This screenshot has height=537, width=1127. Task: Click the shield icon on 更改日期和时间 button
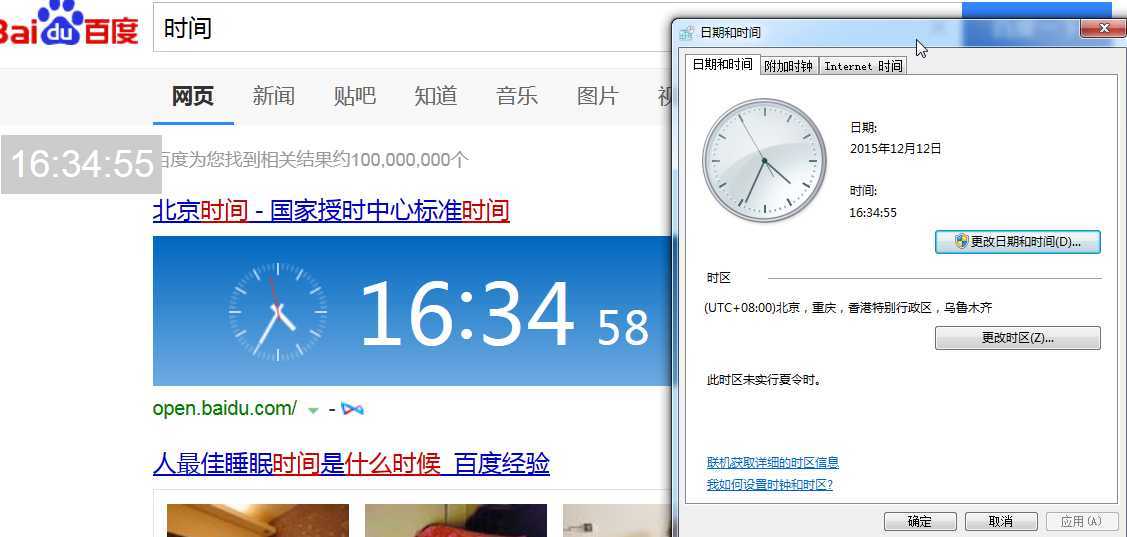962,242
